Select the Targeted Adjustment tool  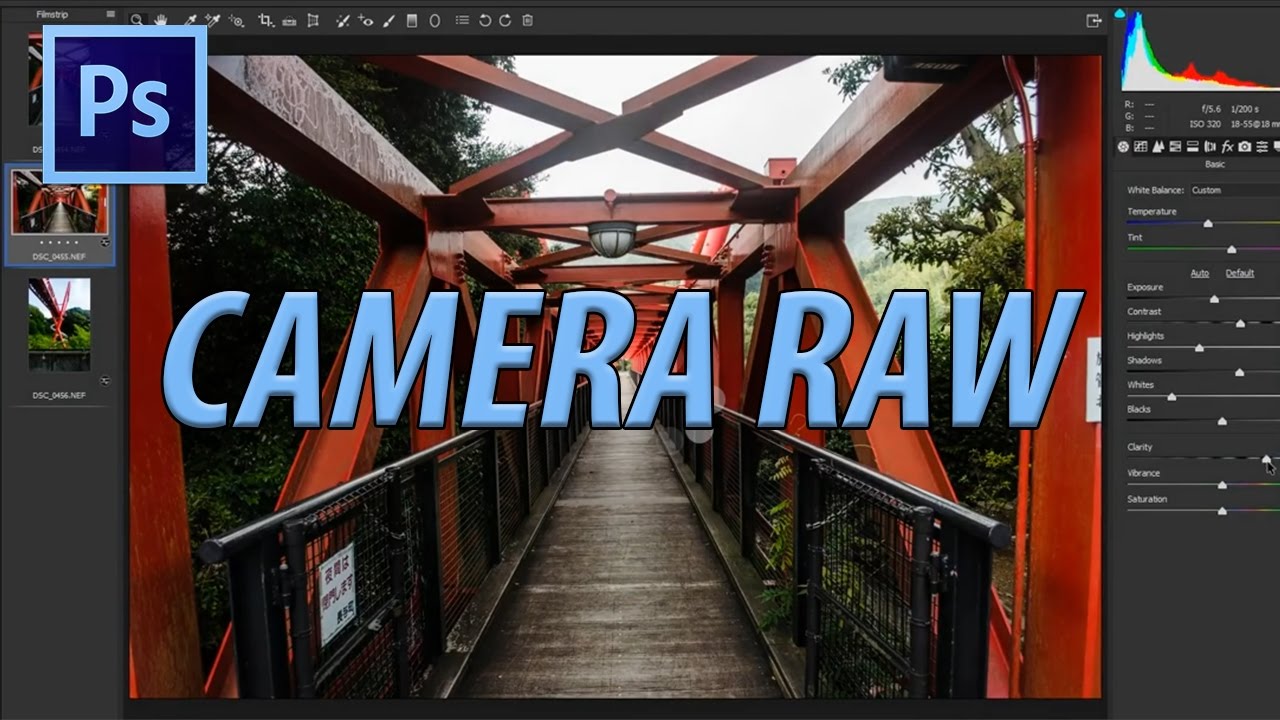click(x=237, y=21)
